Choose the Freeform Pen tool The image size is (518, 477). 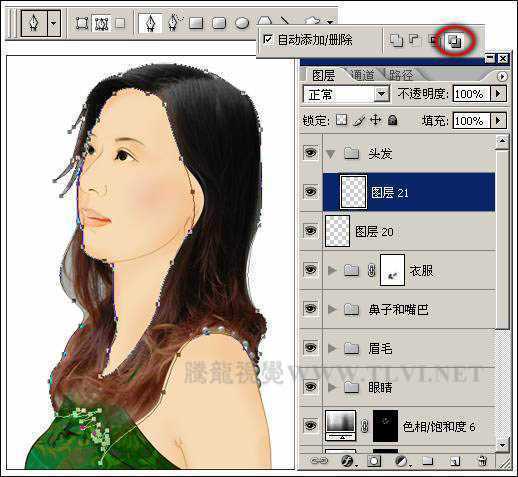pyautogui.click(x=174, y=23)
